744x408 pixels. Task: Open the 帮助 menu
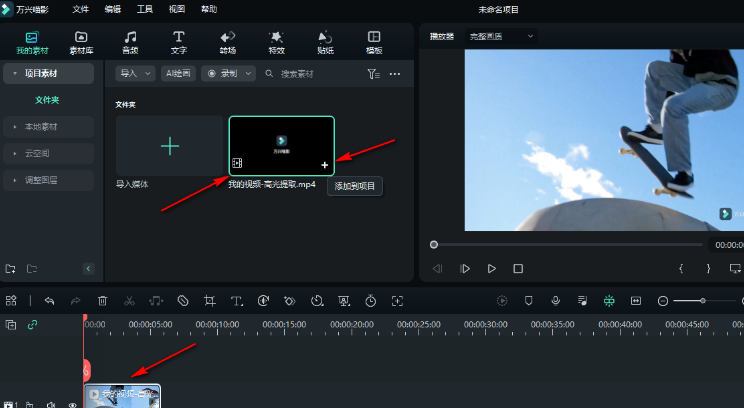209,9
